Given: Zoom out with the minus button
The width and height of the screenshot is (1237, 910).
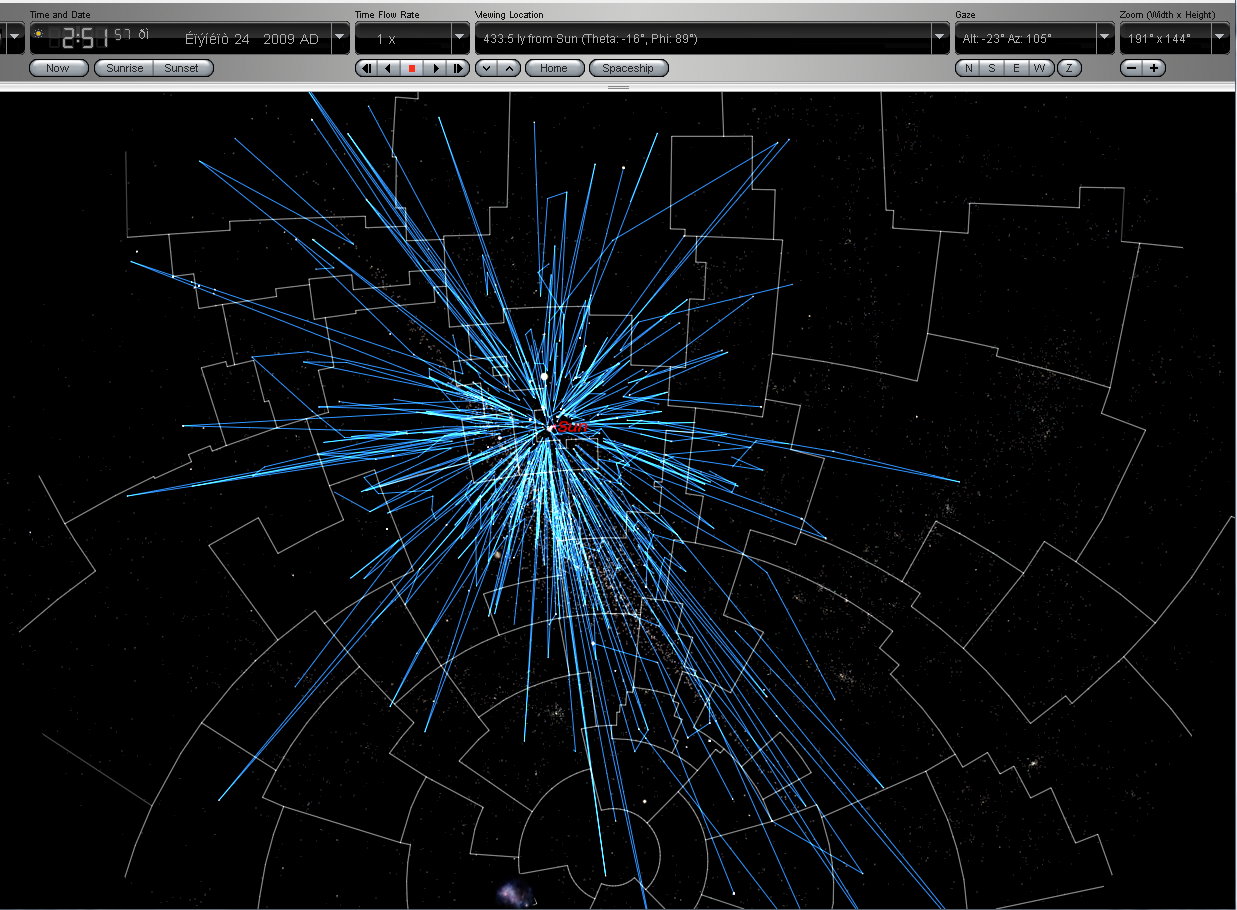Looking at the screenshot, I should [1131, 68].
